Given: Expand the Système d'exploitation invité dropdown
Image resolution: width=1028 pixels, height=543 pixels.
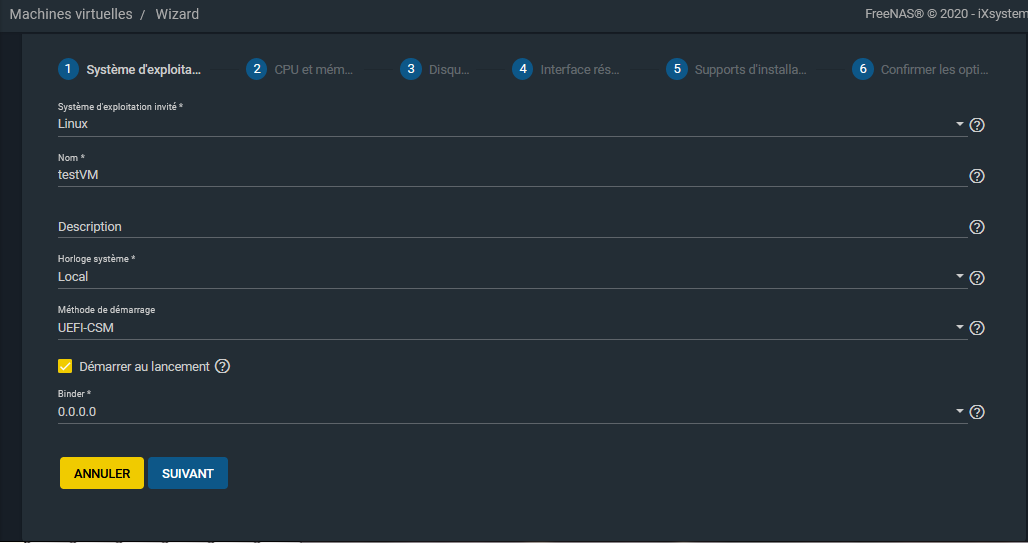Looking at the screenshot, I should click(x=510, y=124).
